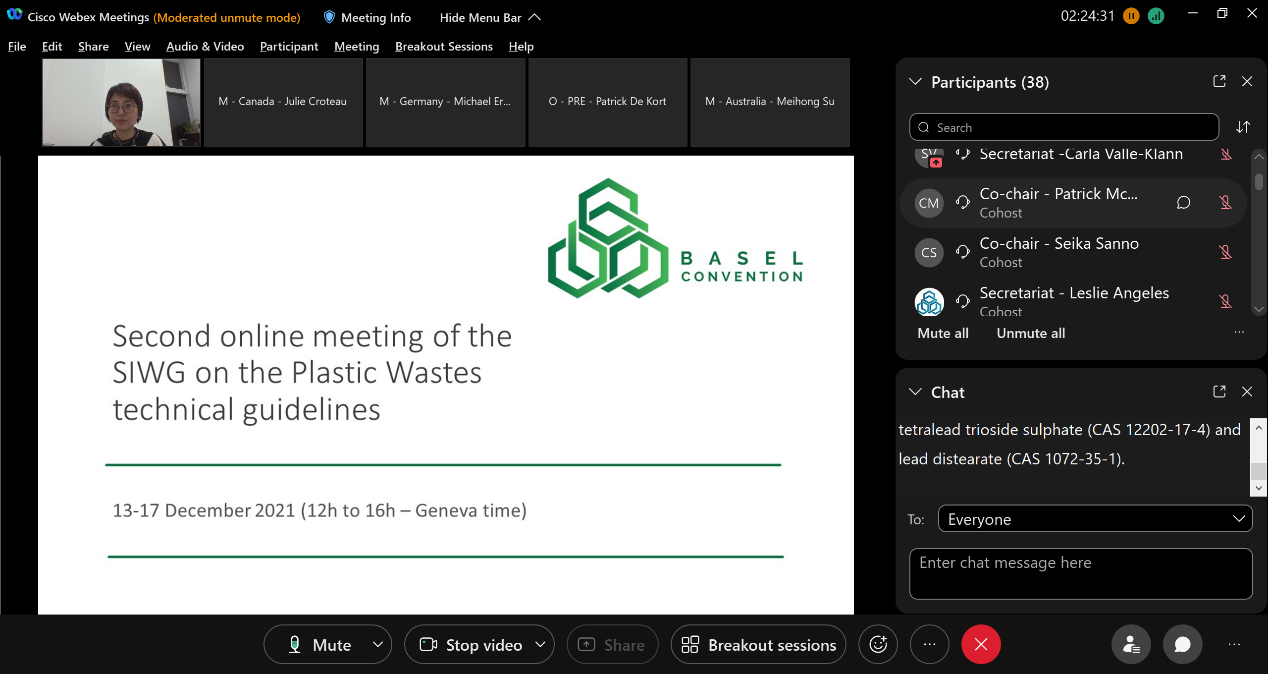The image size is (1268, 674).
Task: Collapse the Participants panel chevron
Action: [x=915, y=82]
